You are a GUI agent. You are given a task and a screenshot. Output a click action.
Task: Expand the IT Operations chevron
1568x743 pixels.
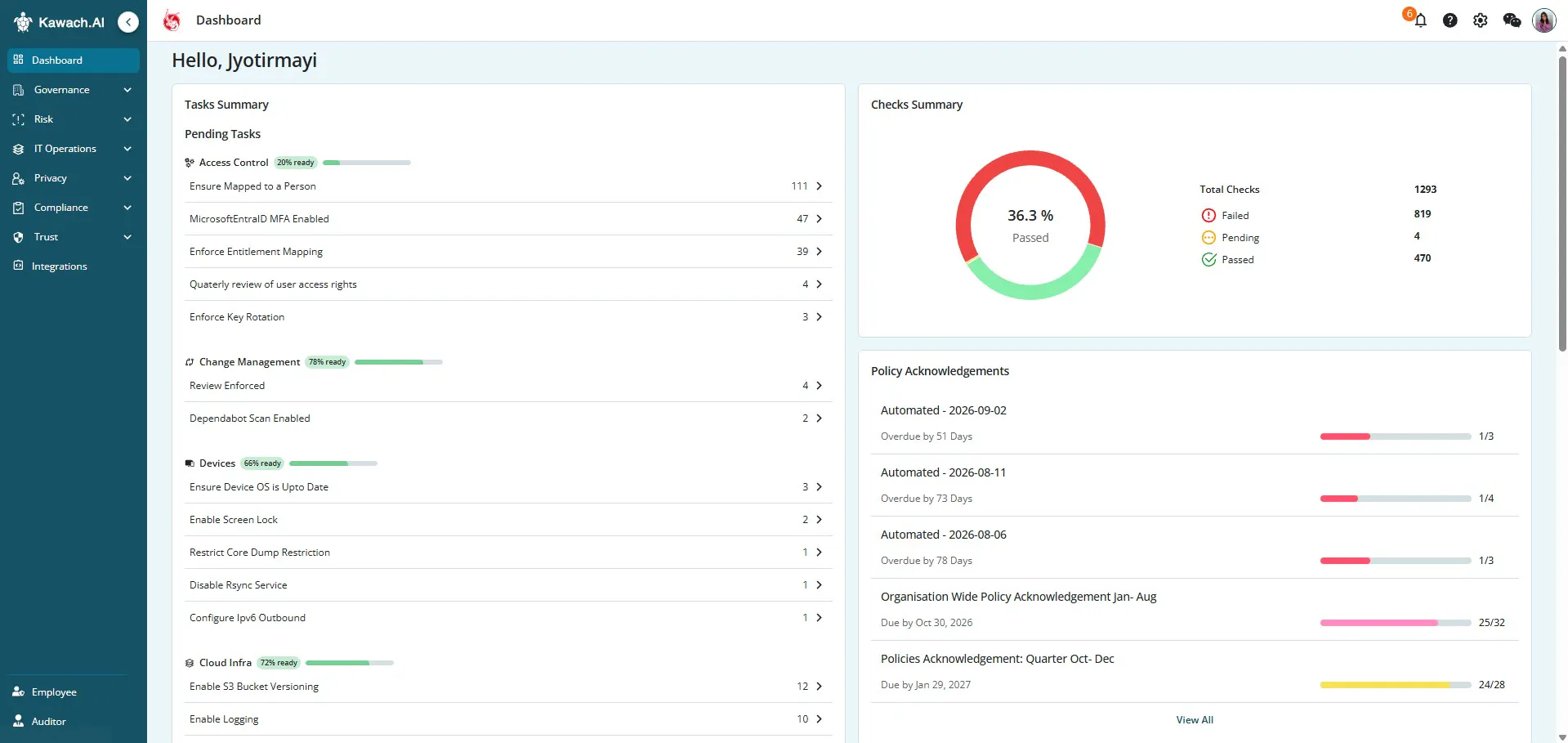point(127,149)
